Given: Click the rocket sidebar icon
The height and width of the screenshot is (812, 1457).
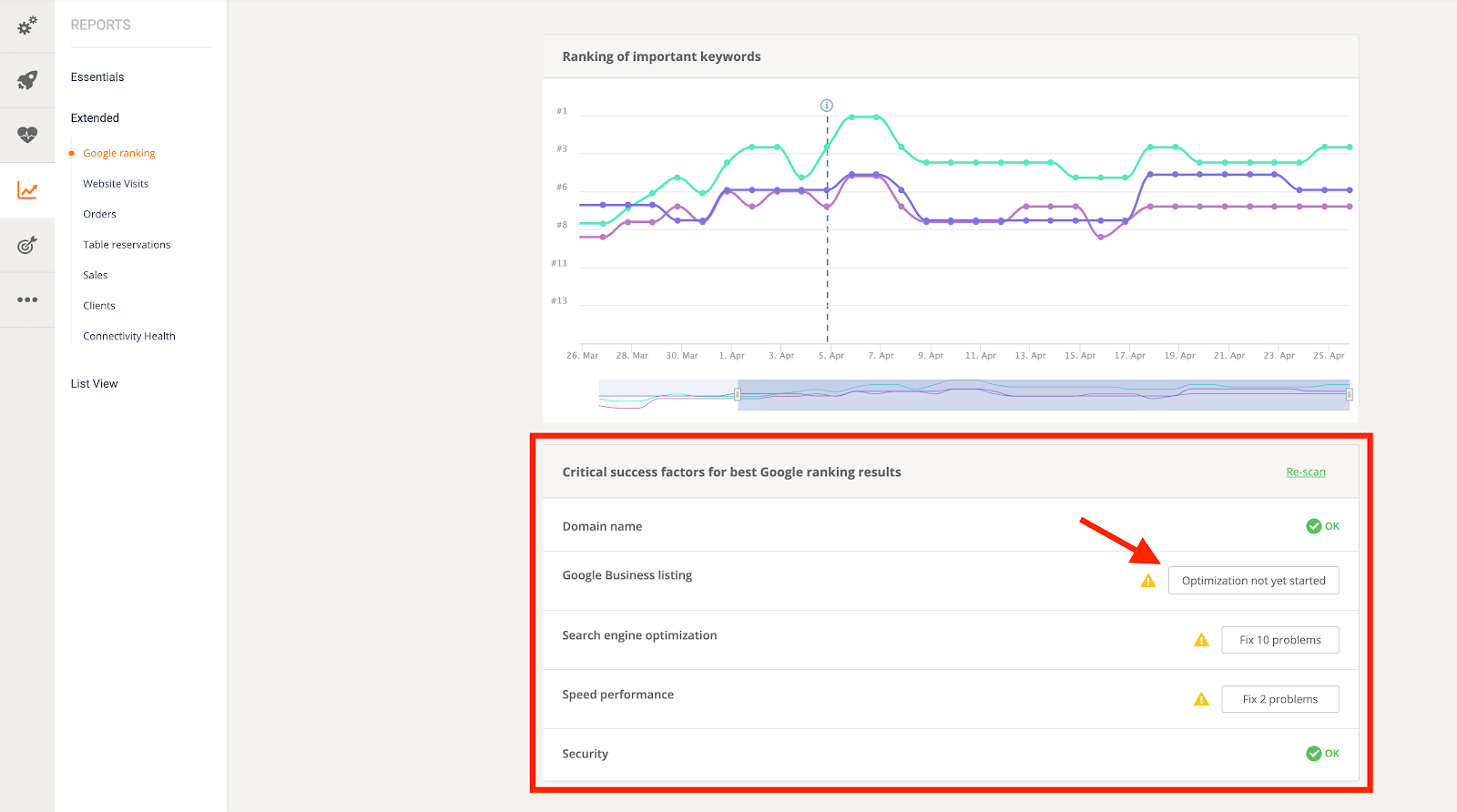Looking at the screenshot, I should [x=27, y=80].
